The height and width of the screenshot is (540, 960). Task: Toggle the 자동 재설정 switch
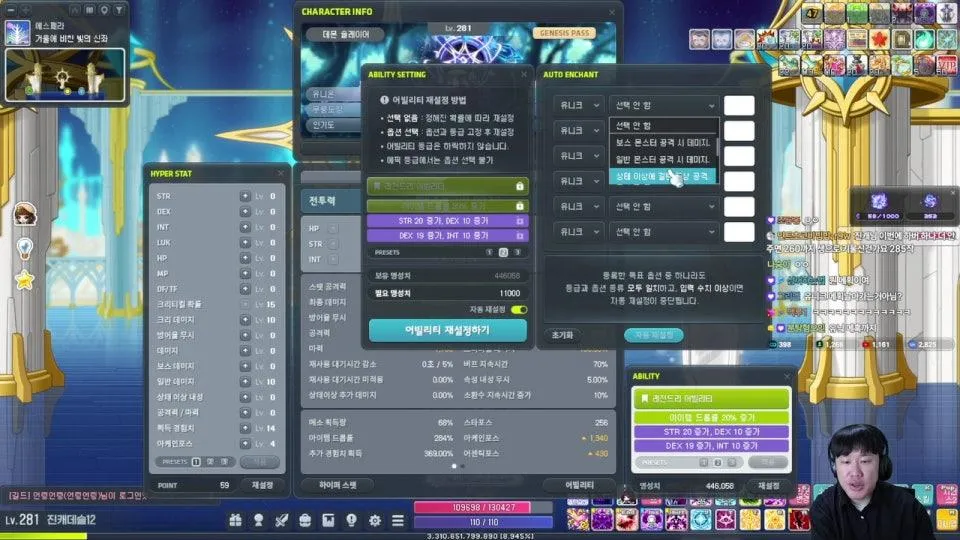click(519, 310)
